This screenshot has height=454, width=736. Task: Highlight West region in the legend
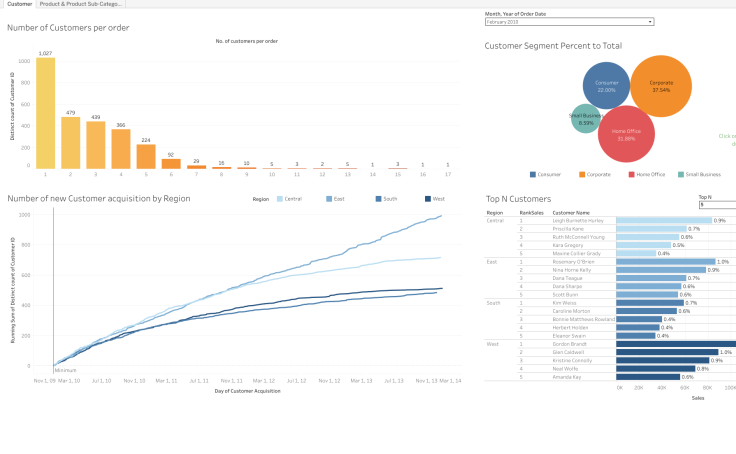[427, 199]
